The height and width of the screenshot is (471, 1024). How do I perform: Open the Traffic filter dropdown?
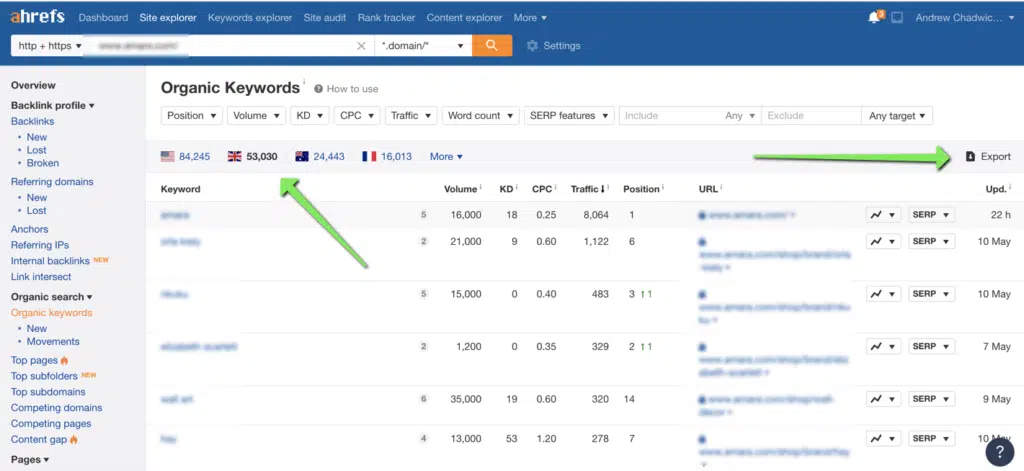point(411,116)
